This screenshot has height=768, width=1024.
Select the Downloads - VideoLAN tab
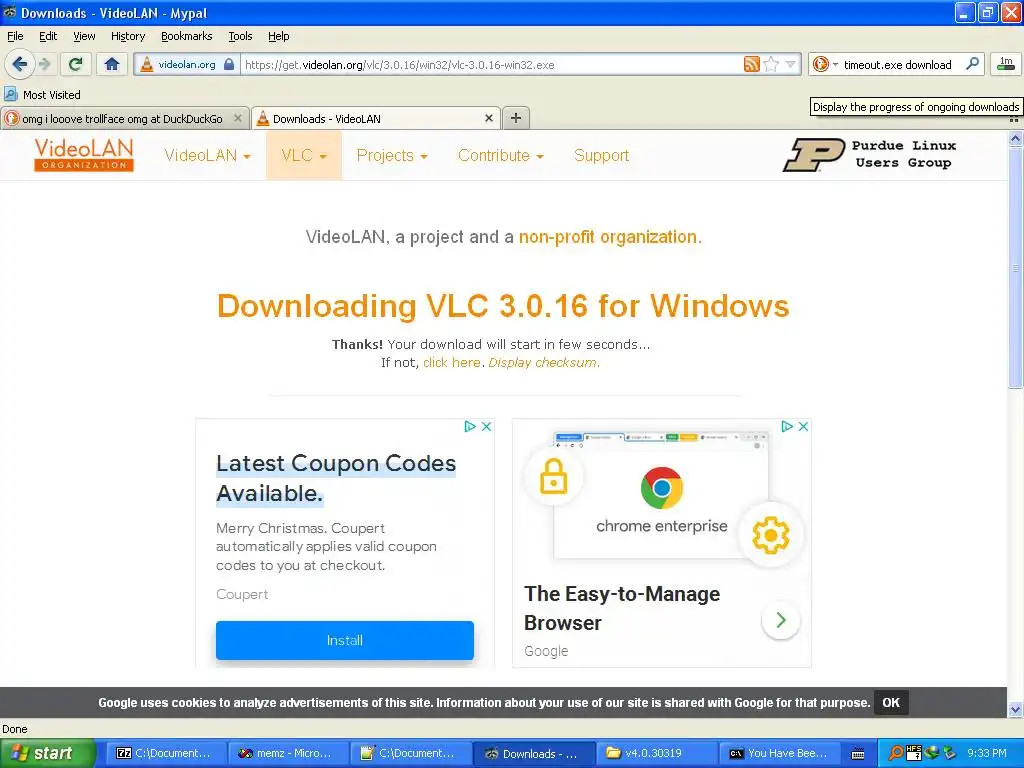(376, 118)
